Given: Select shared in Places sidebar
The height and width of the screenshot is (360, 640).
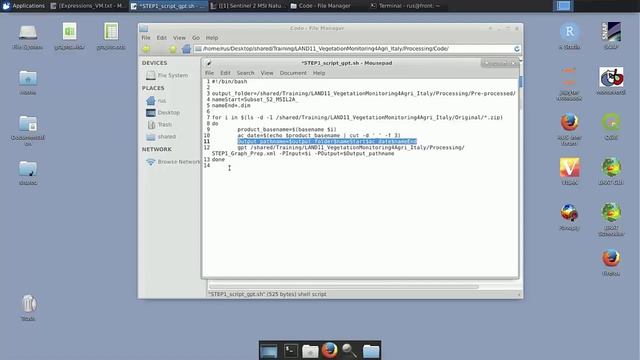Looking at the screenshot, I should coord(162,137).
